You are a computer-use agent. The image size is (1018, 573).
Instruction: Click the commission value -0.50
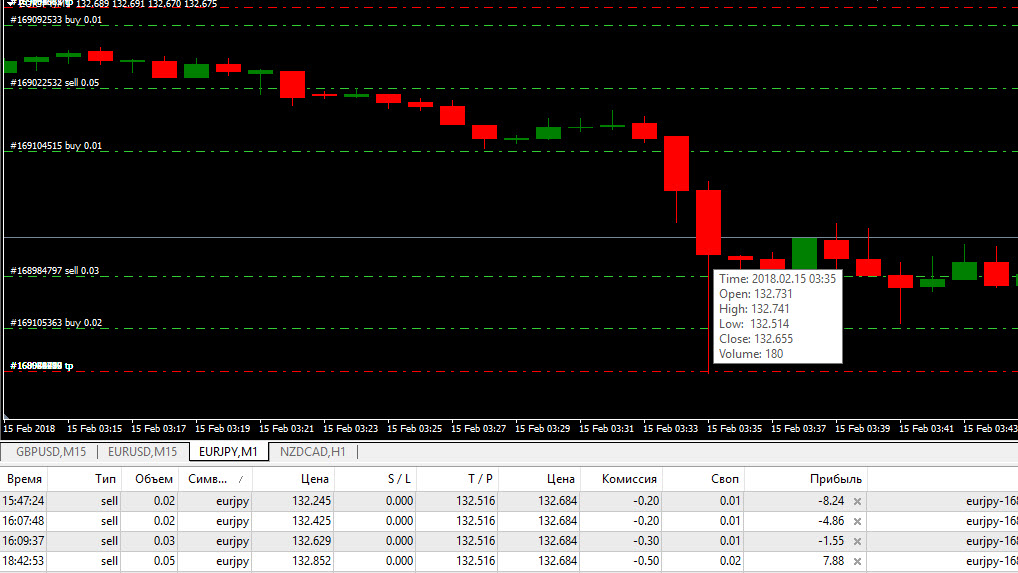click(646, 561)
